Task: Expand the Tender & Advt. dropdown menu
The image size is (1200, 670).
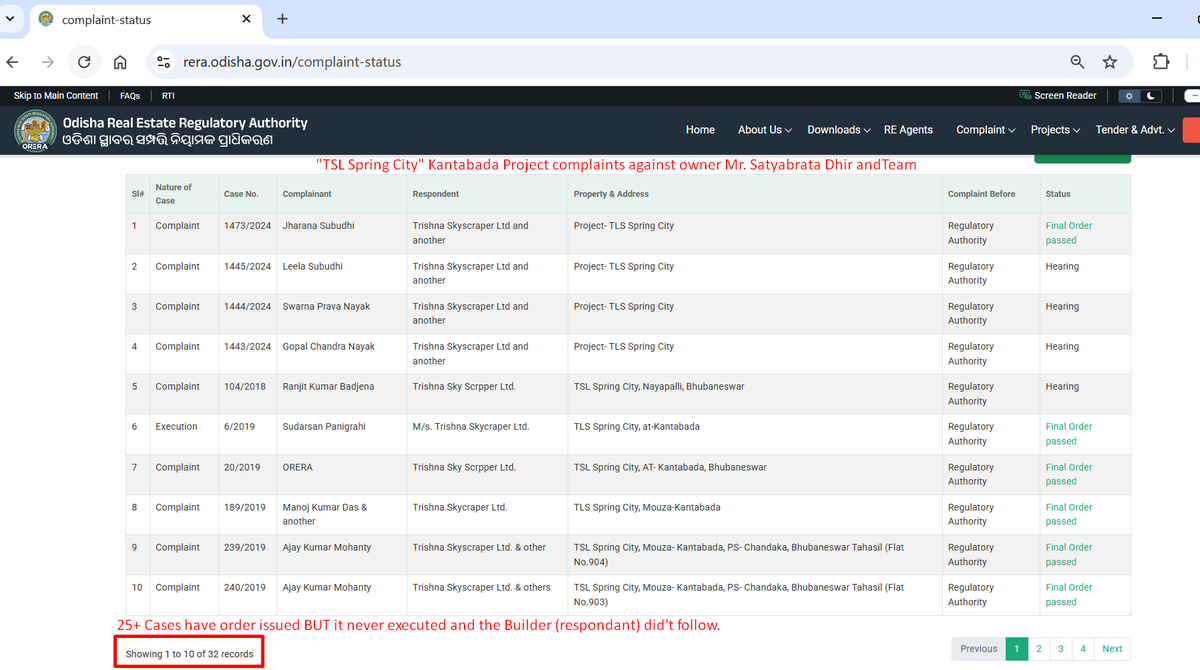Action: pyautogui.click(x=1135, y=130)
